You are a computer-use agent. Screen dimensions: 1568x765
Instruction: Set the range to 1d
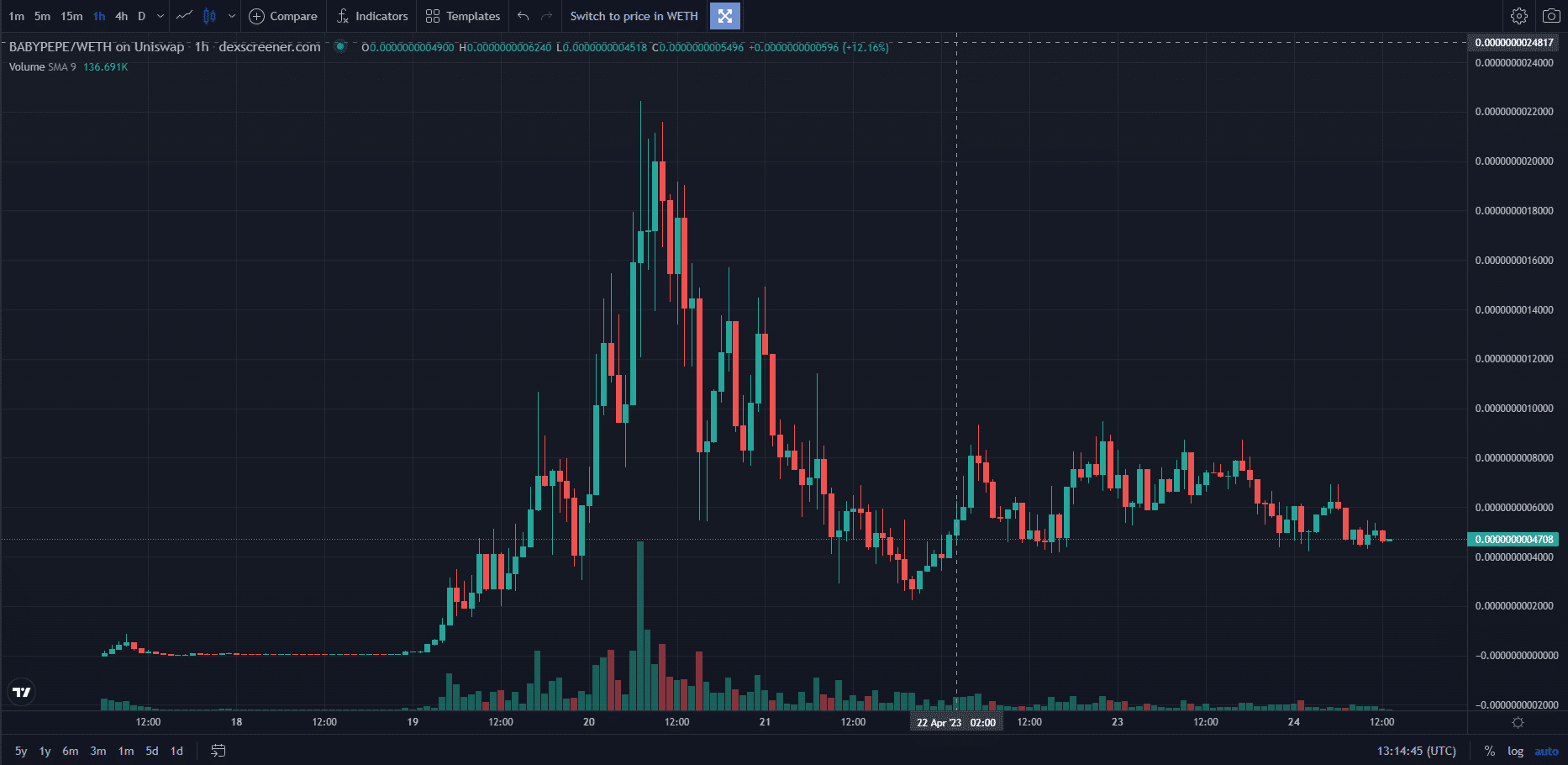(x=176, y=751)
